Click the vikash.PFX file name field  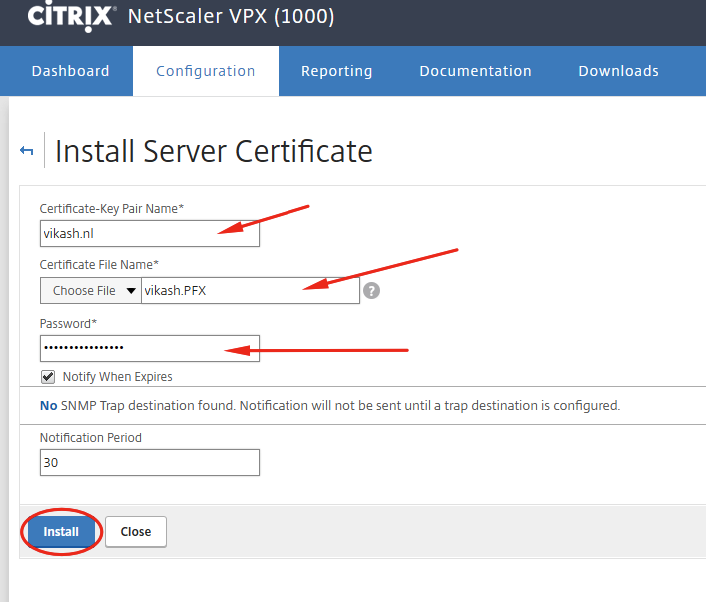[250, 290]
